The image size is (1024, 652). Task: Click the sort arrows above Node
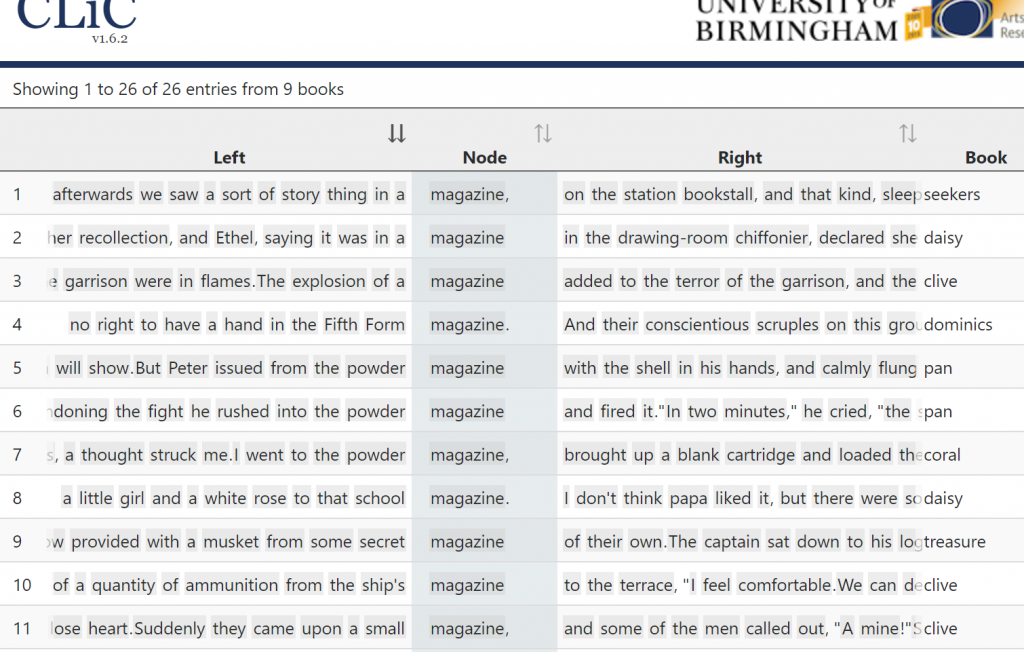[543, 134]
